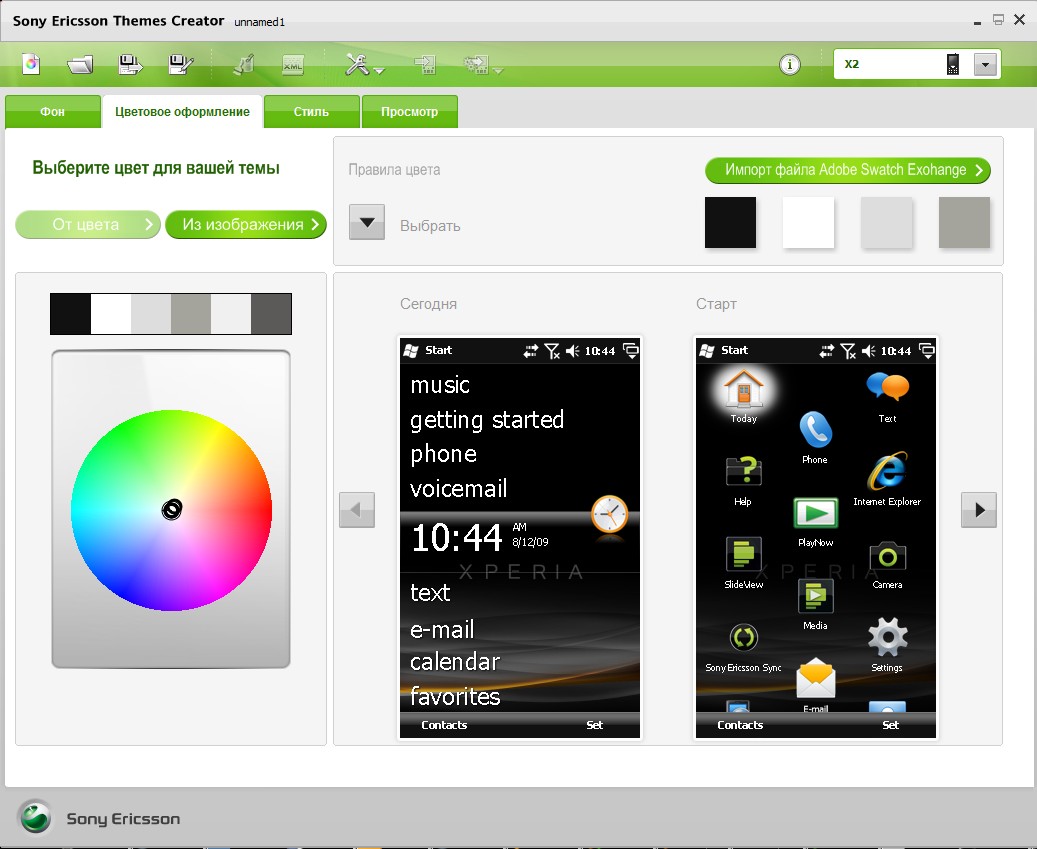This screenshot has height=849, width=1037.
Task: Click the PlayNow icon in the preview
Action: (815, 513)
